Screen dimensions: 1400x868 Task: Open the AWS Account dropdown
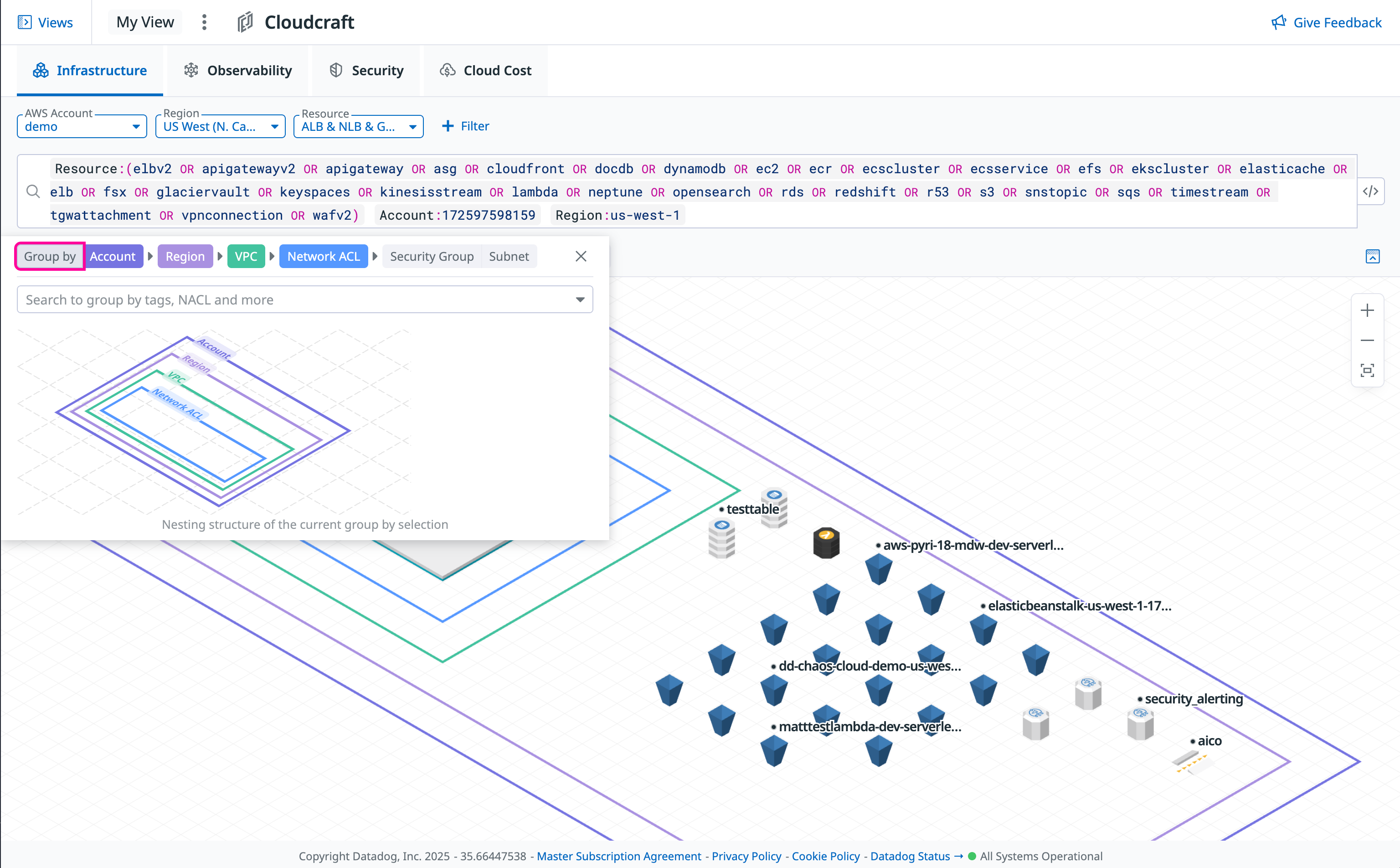(x=82, y=126)
